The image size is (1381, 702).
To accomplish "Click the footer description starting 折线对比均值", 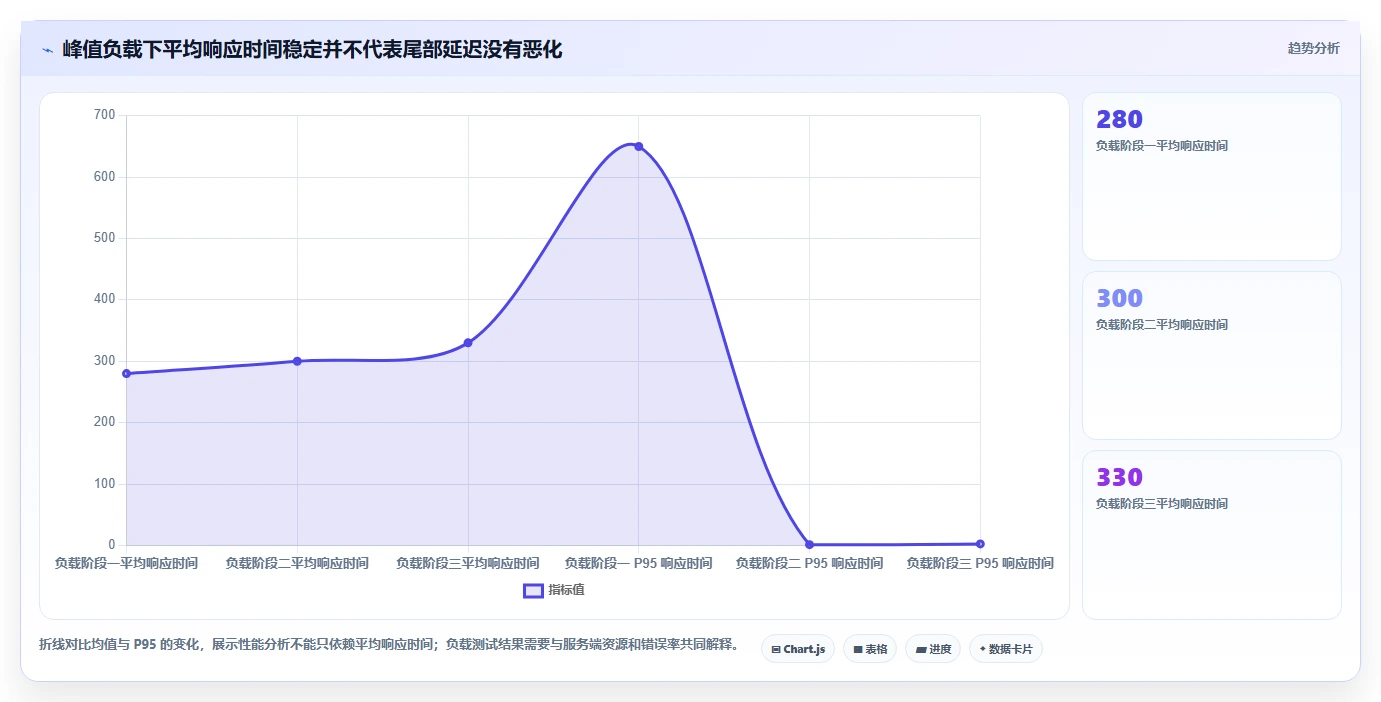I will [389, 645].
